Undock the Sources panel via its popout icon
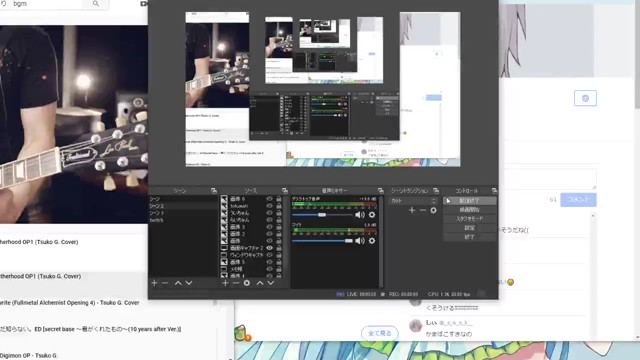This screenshot has height=360, width=640. [x=284, y=191]
